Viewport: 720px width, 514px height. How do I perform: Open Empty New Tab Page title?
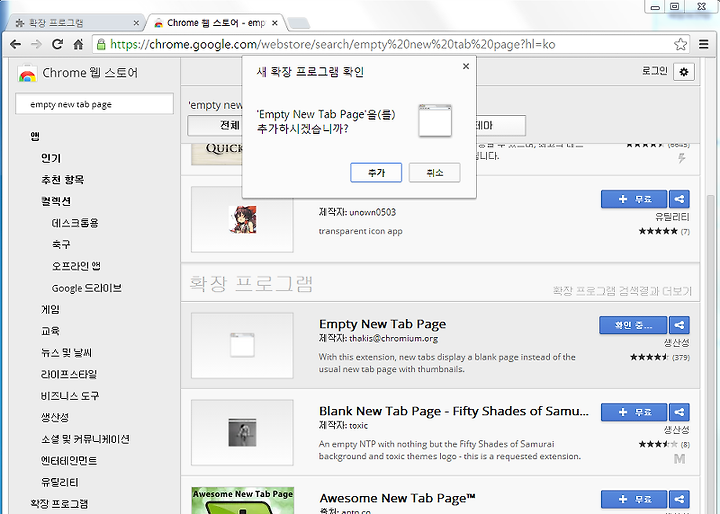tap(382, 324)
